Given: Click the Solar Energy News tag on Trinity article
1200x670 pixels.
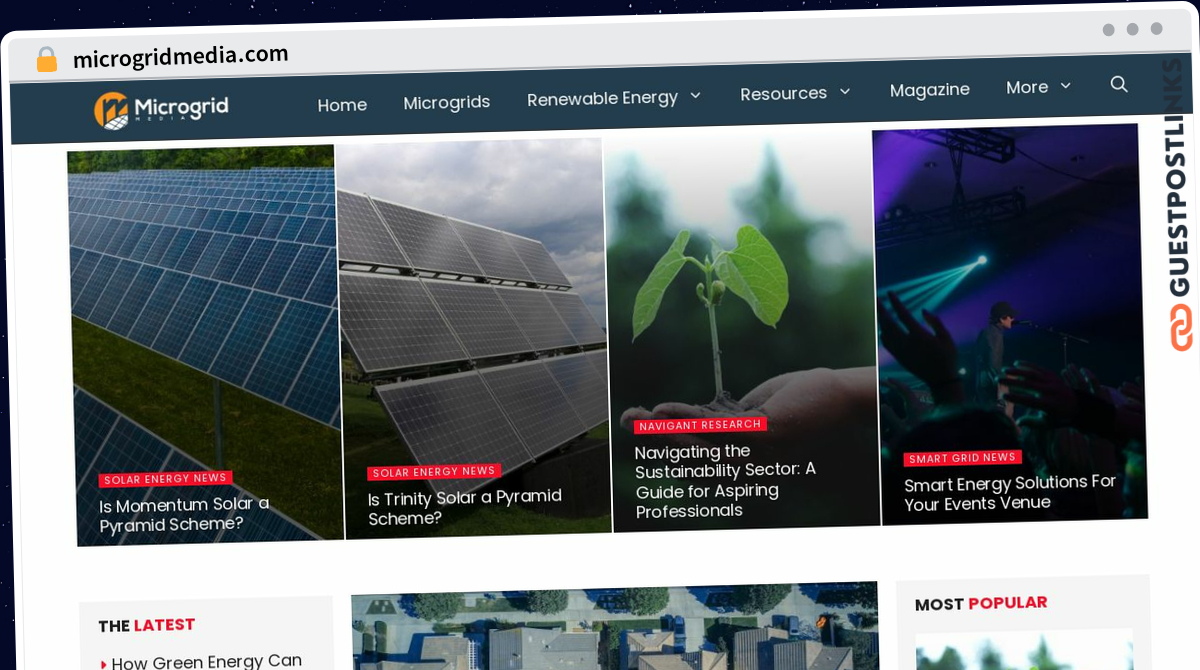Looking at the screenshot, I should [x=434, y=472].
